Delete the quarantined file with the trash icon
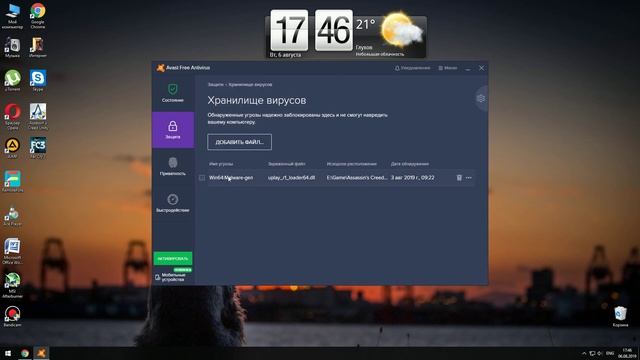 pyautogui.click(x=459, y=178)
